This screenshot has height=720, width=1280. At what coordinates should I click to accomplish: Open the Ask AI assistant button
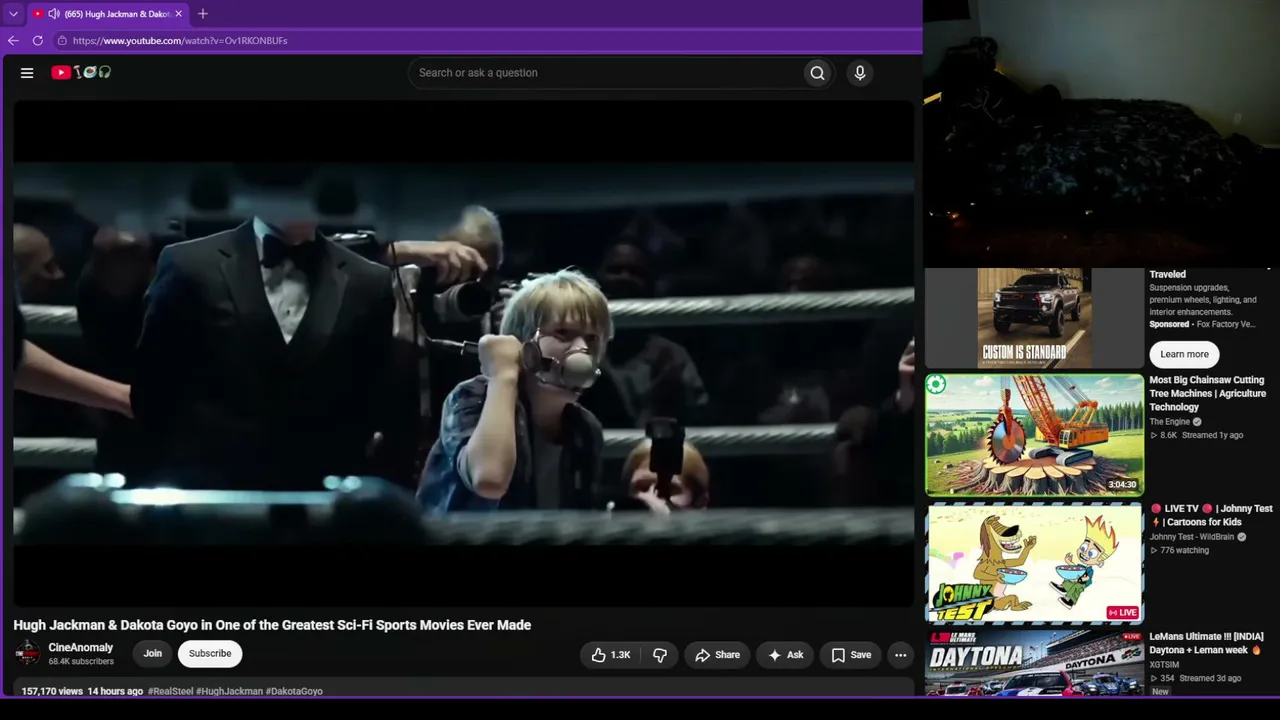(x=786, y=655)
